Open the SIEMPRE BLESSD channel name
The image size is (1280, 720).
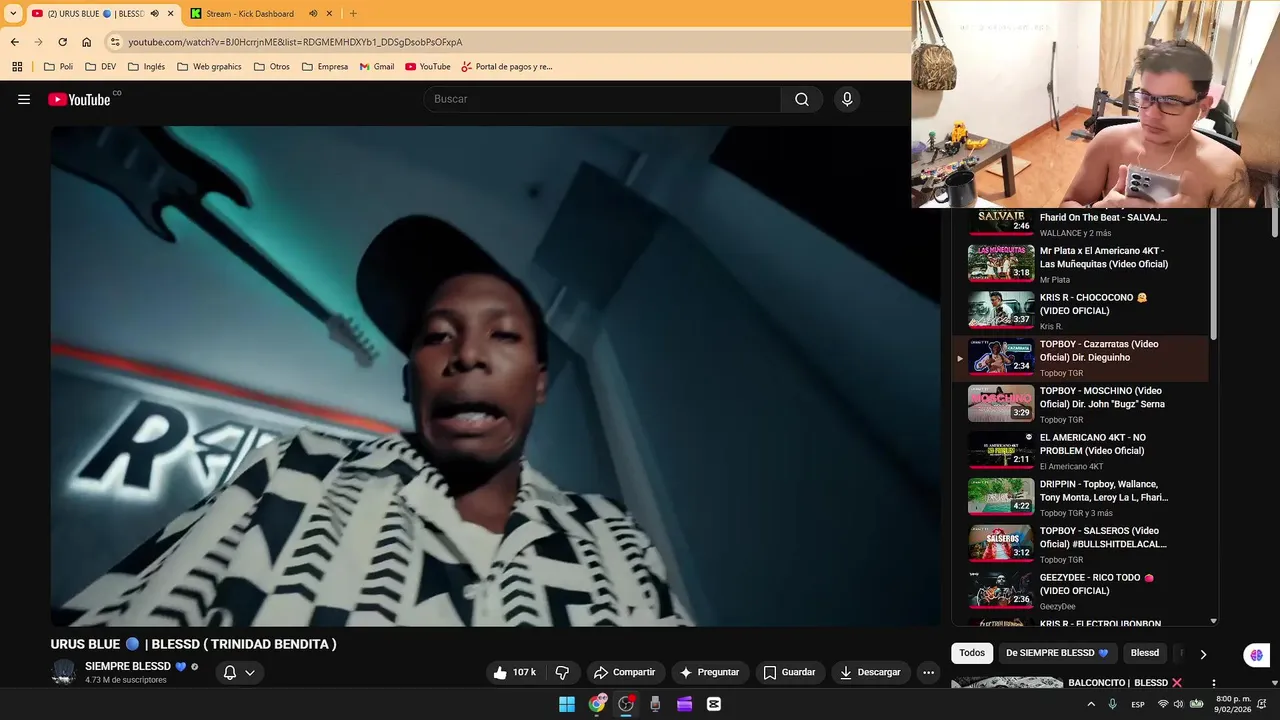129,666
